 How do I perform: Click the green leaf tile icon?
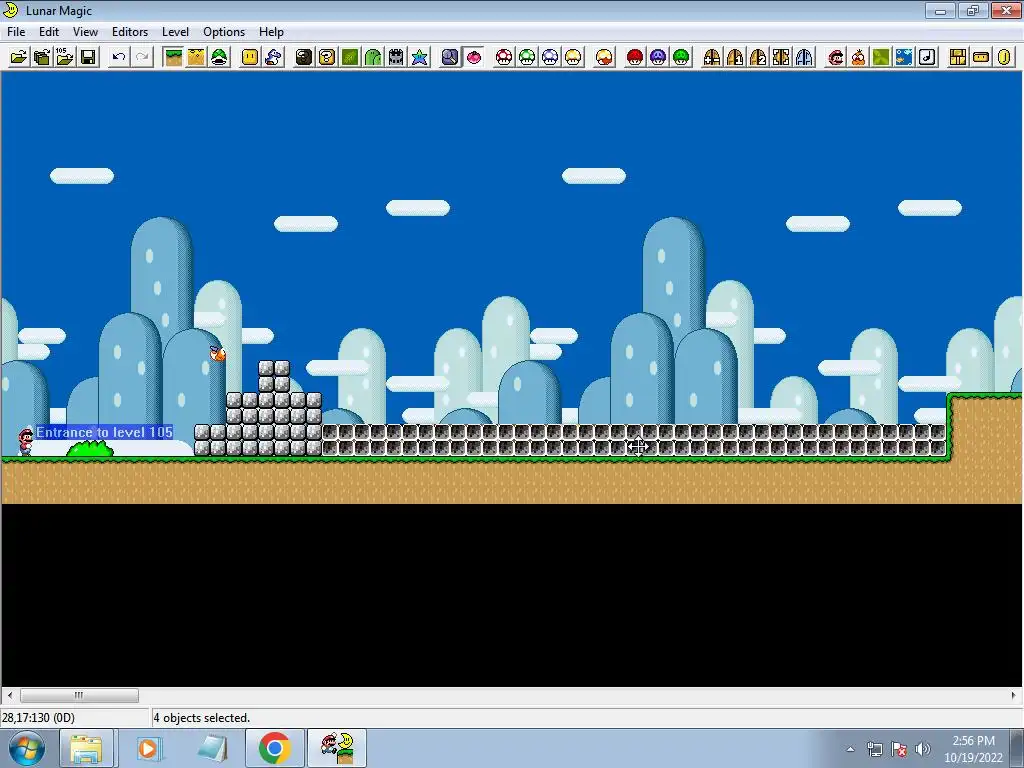click(x=350, y=57)
